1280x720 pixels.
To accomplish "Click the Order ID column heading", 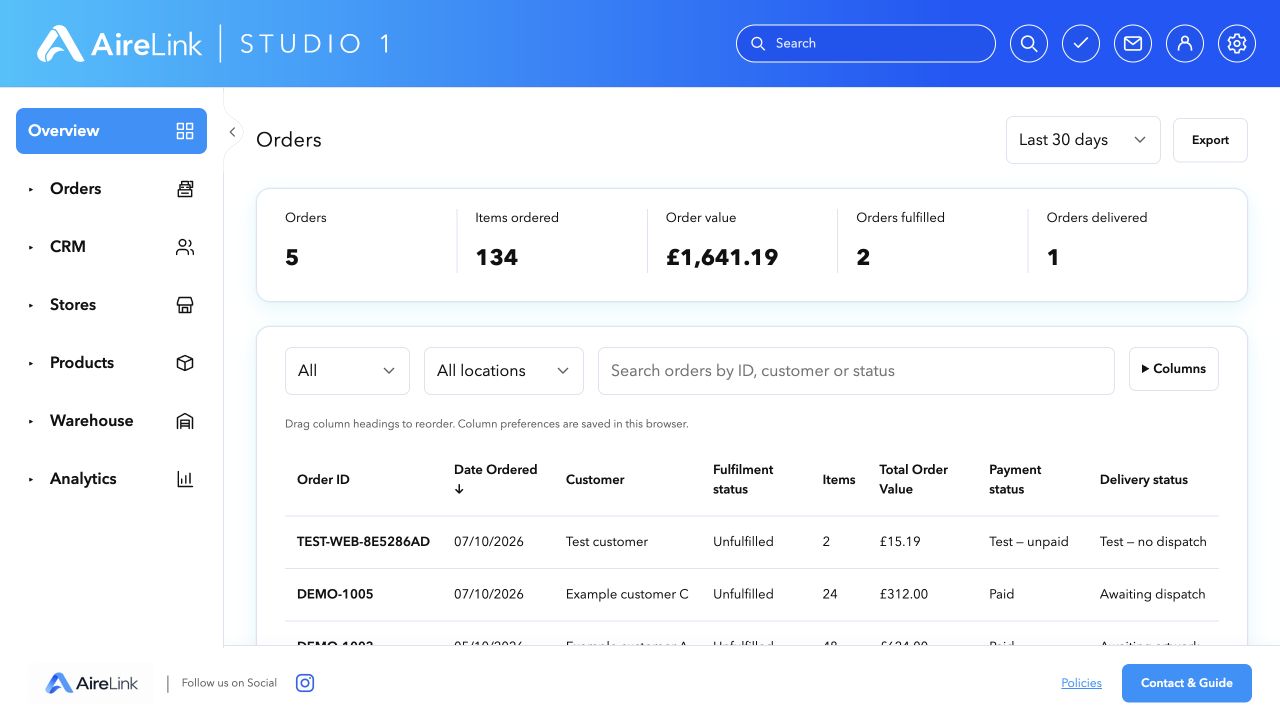I will 323,480.
